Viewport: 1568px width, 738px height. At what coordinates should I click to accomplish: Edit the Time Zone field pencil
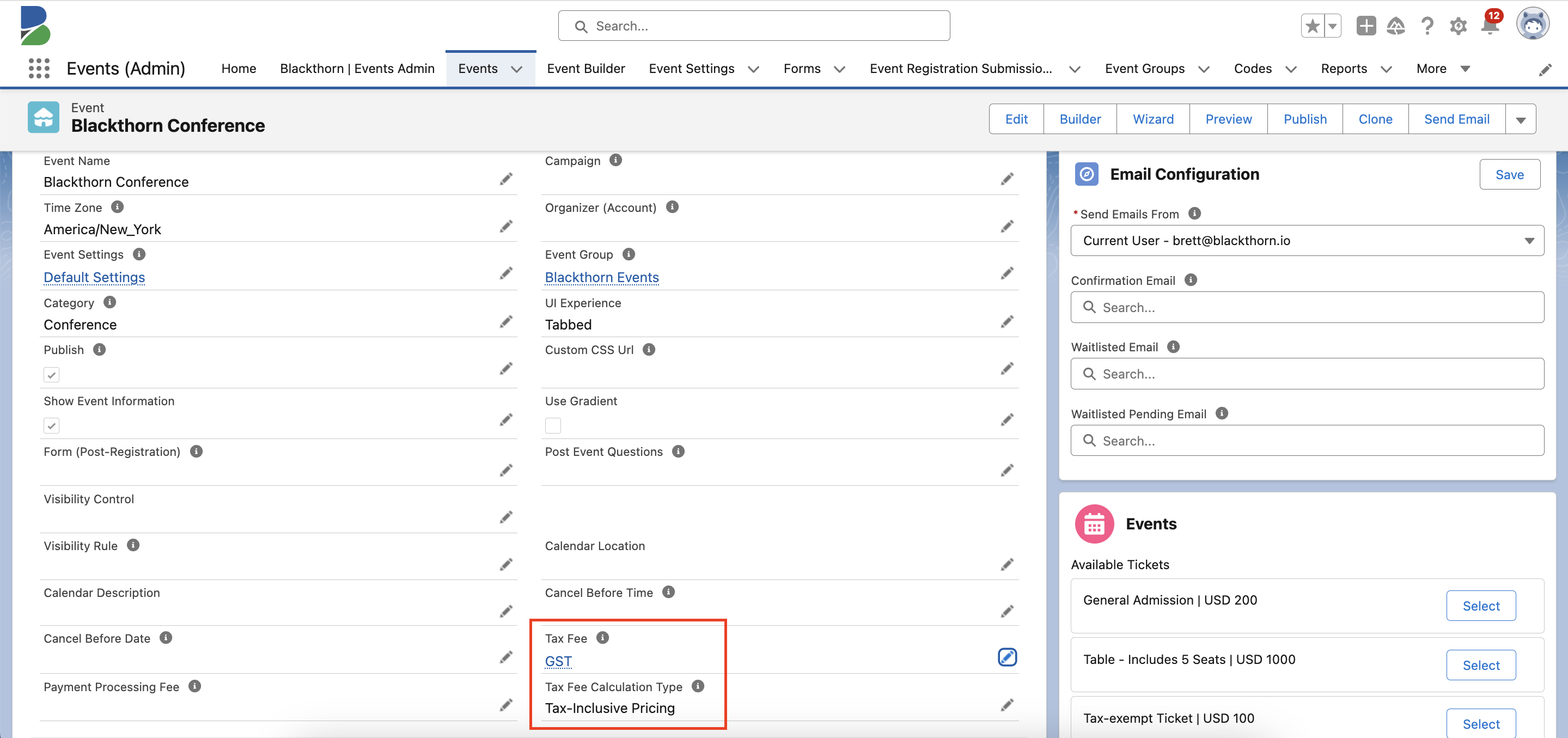click(x=506, y=227)
